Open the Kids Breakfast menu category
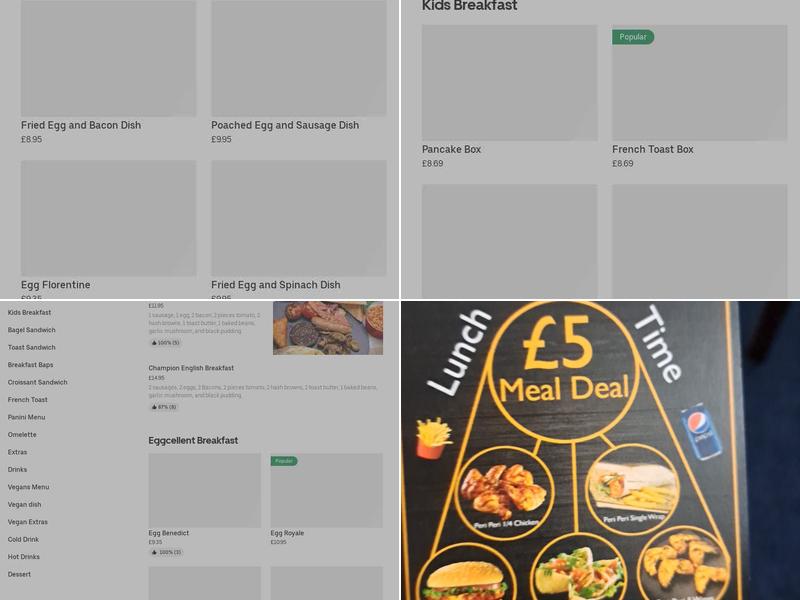This screenshot has width=800, height=600. pos(29,312)
